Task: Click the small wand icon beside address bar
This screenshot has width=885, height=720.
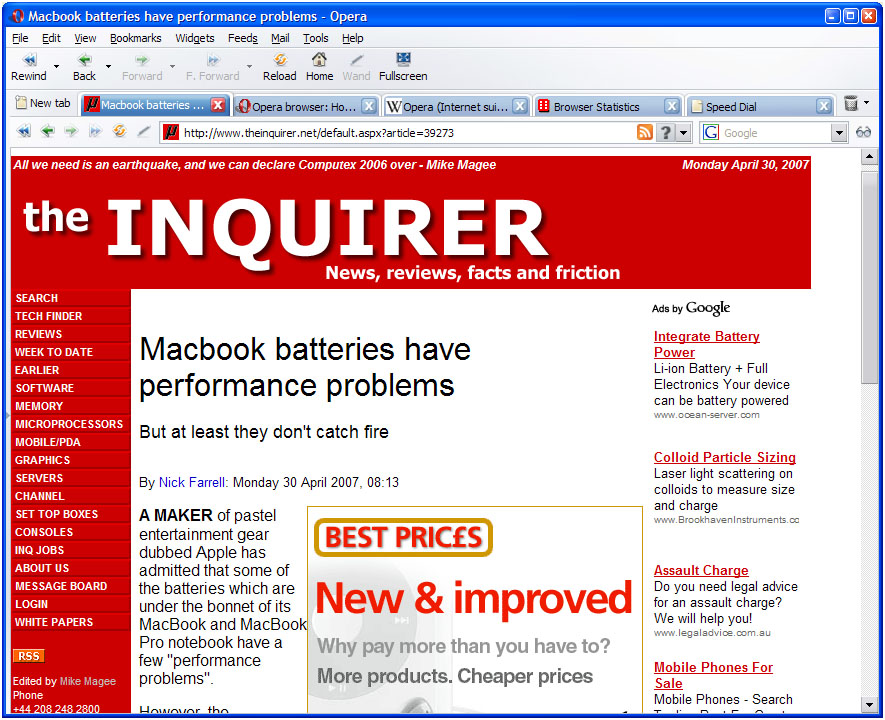Action: coord(144,132)
